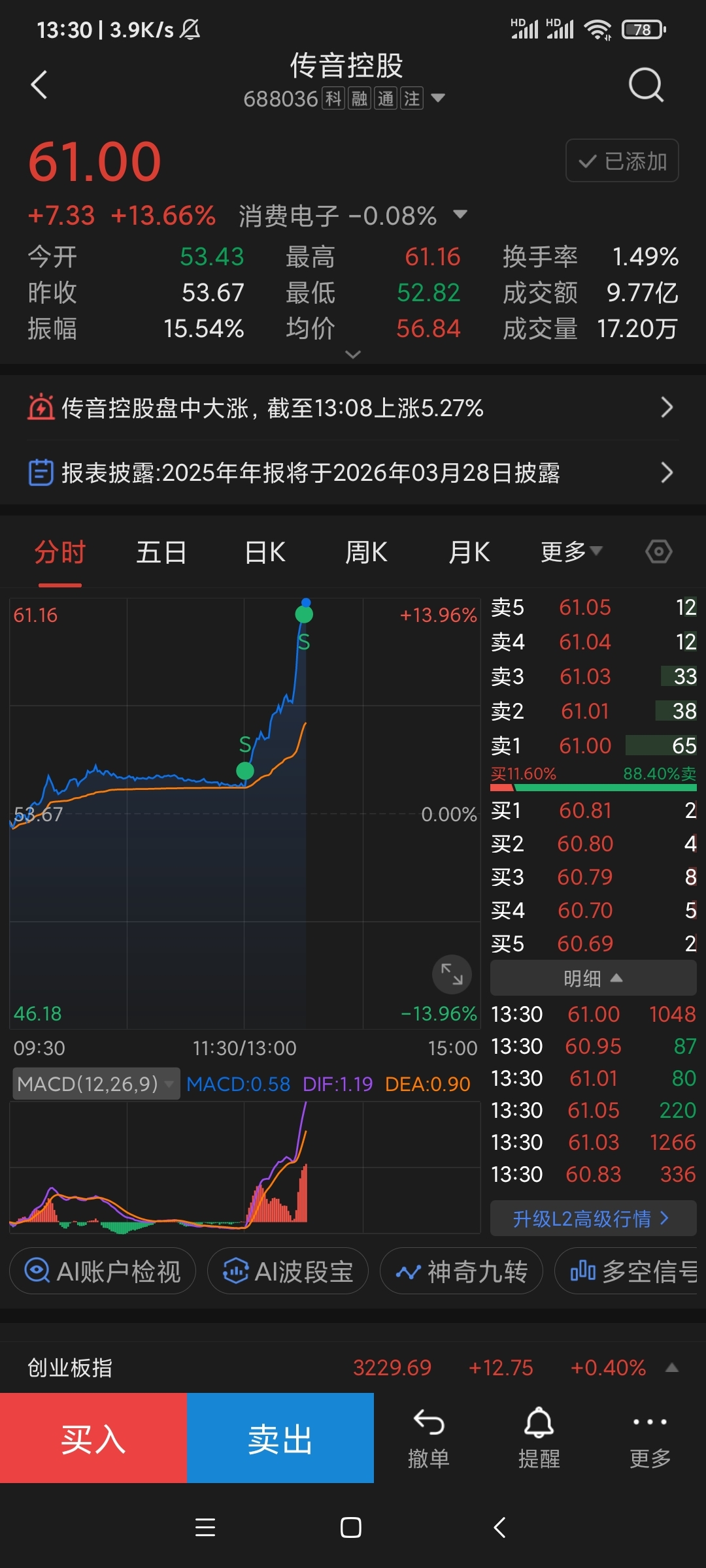Tap the Android home button
Viewport: 706px width, 1568px height.
(351, 1527)
